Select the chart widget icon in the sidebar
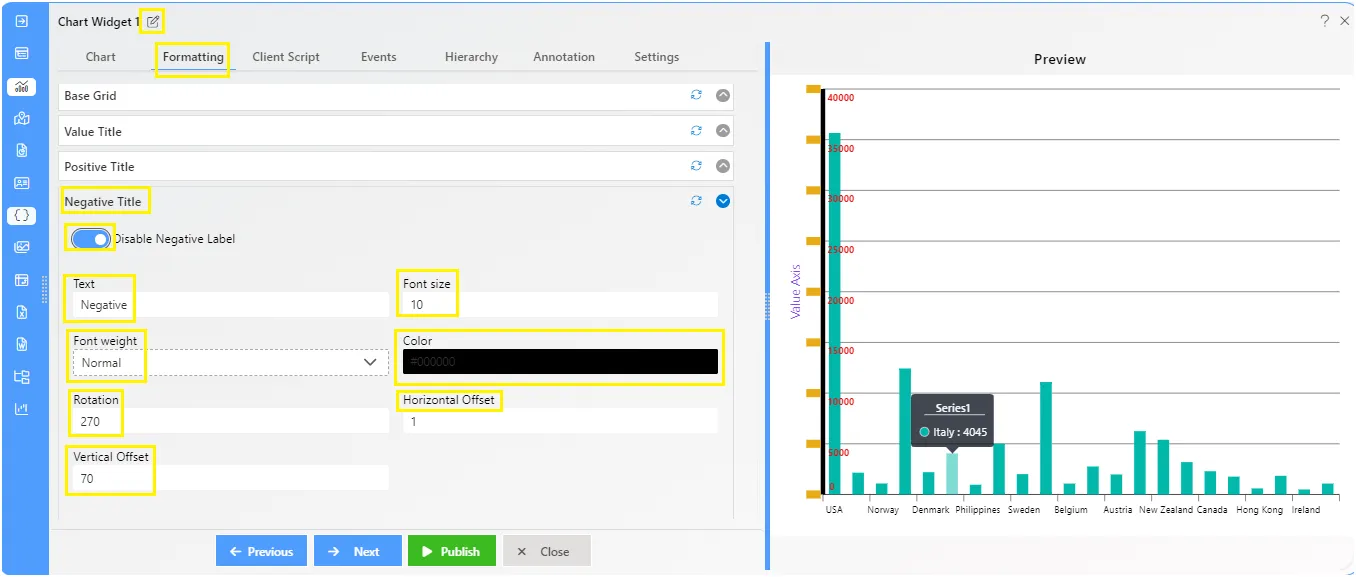The image size is (1356, 577). pos(22,87)
